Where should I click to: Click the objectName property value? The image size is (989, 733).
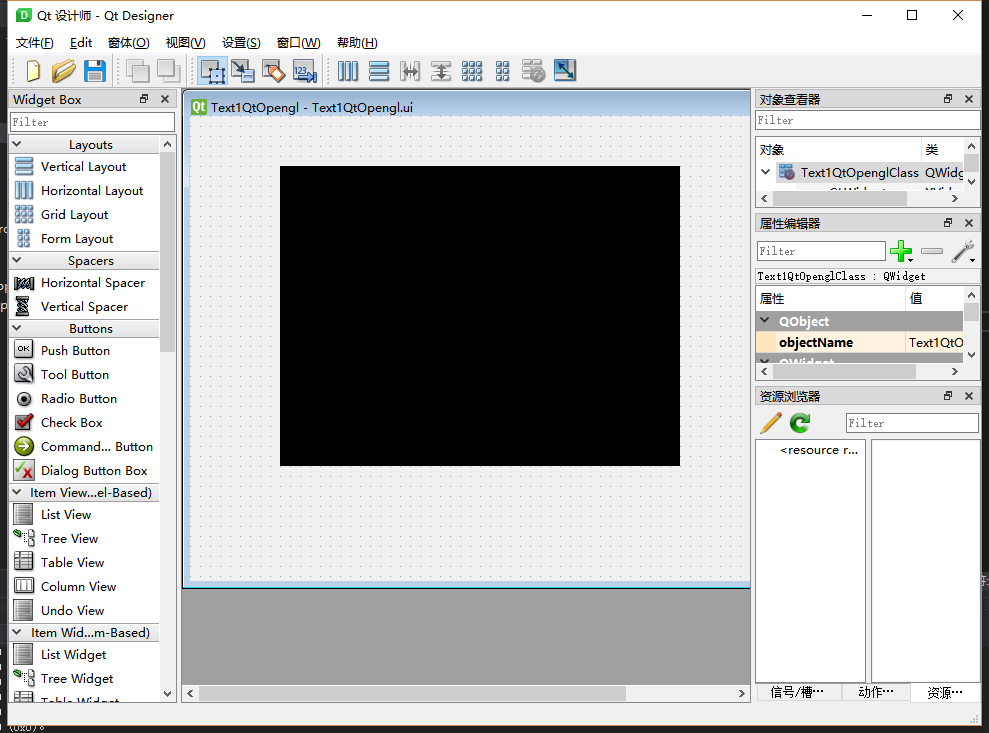tap(934, 343)
